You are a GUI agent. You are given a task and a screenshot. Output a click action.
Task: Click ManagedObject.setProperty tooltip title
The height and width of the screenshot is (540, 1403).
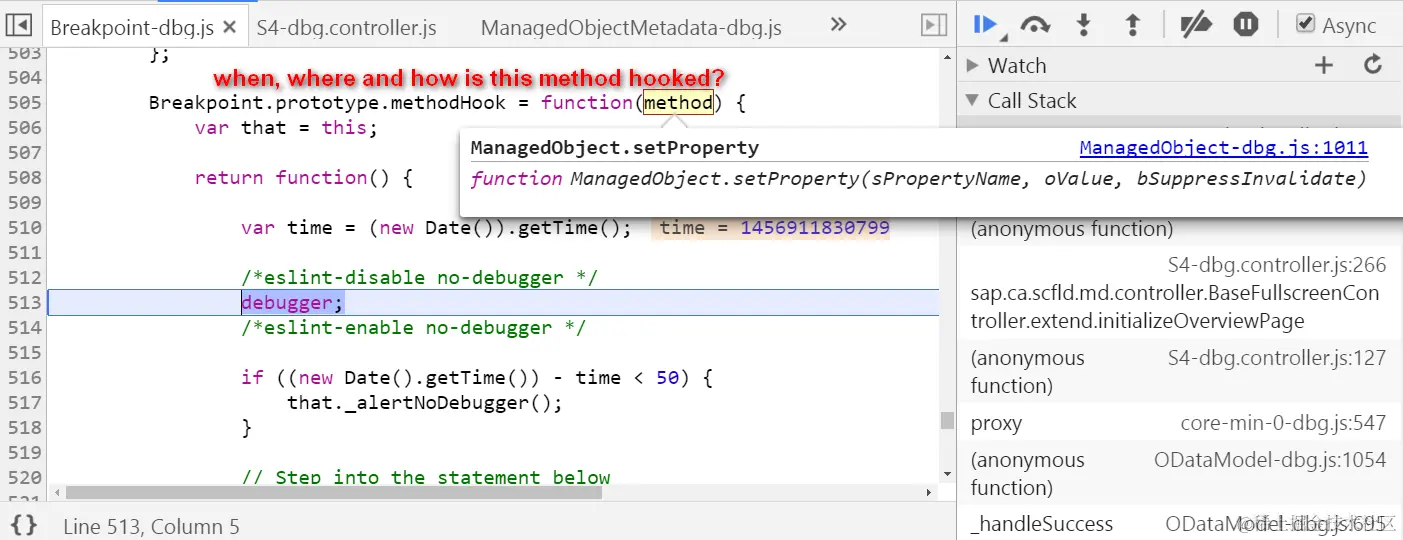pos(615,148)
